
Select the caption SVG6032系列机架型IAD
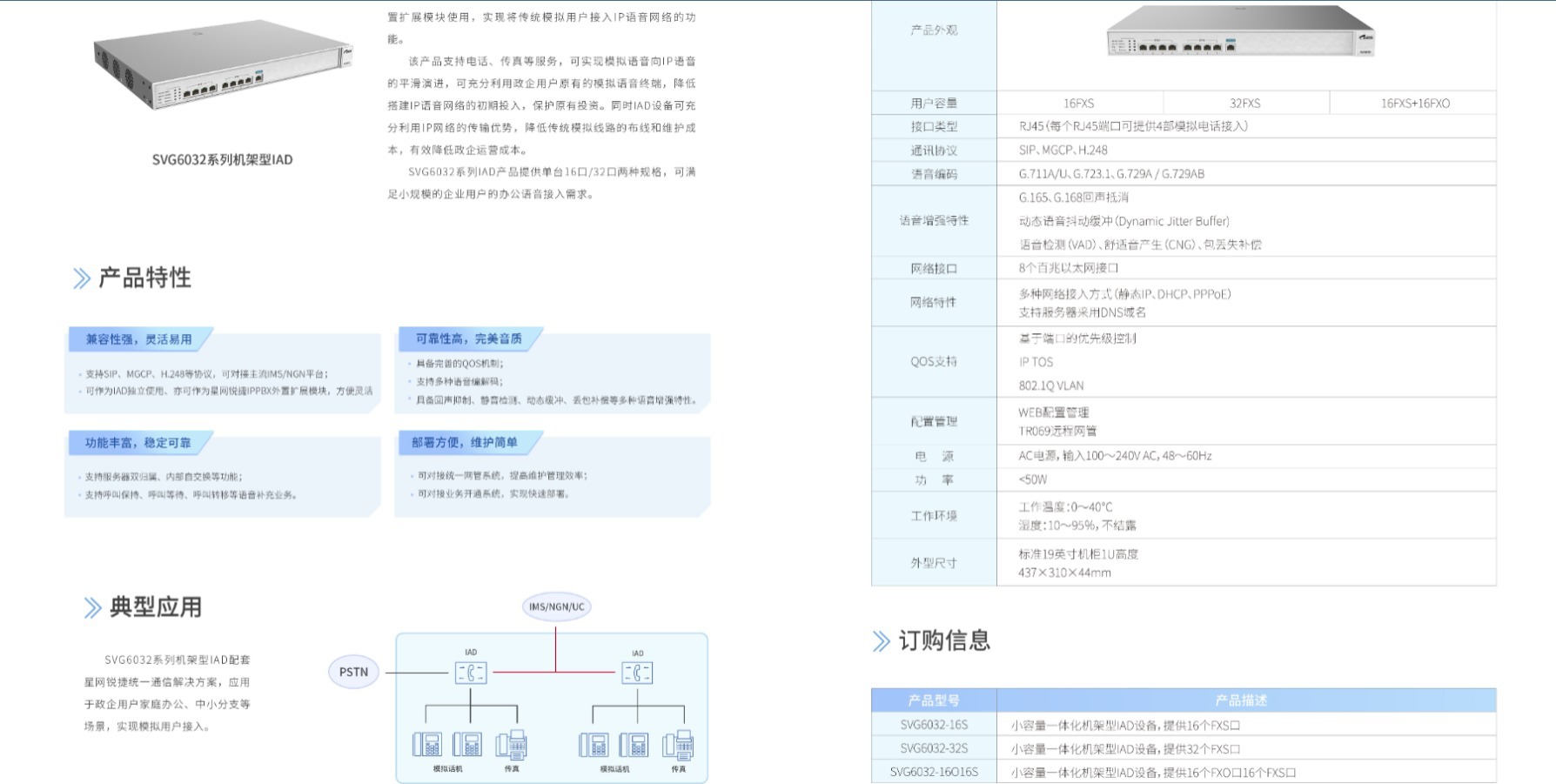click(x=223, y=159)
